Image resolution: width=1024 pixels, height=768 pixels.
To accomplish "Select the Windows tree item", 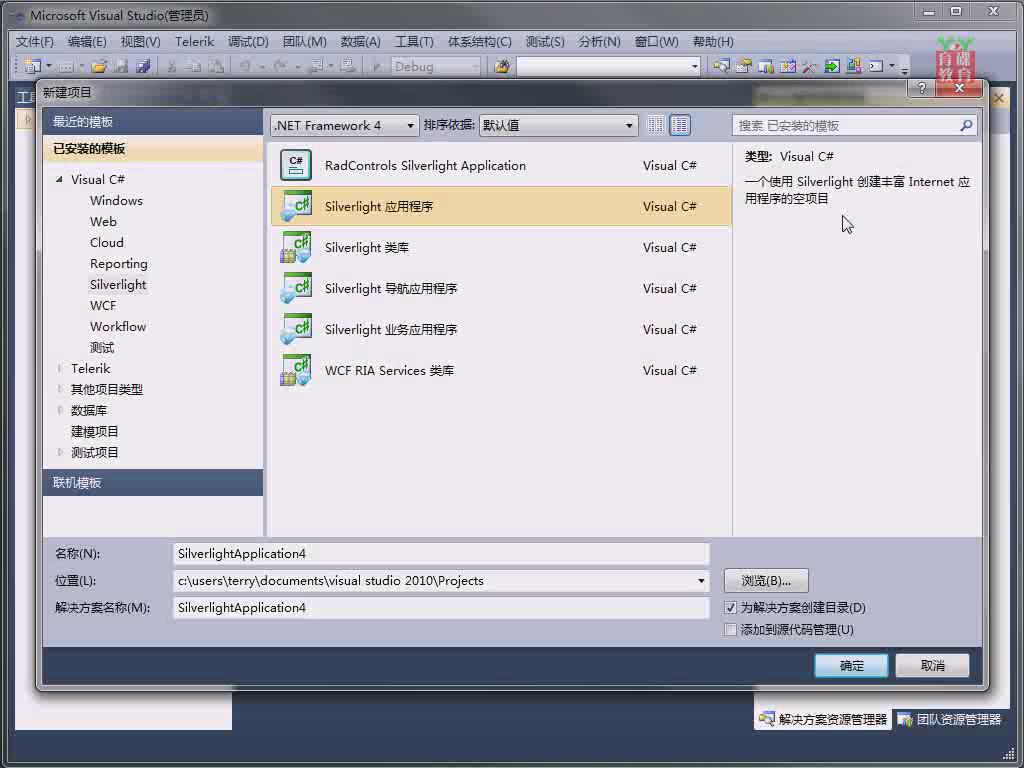I will point(116,200).
